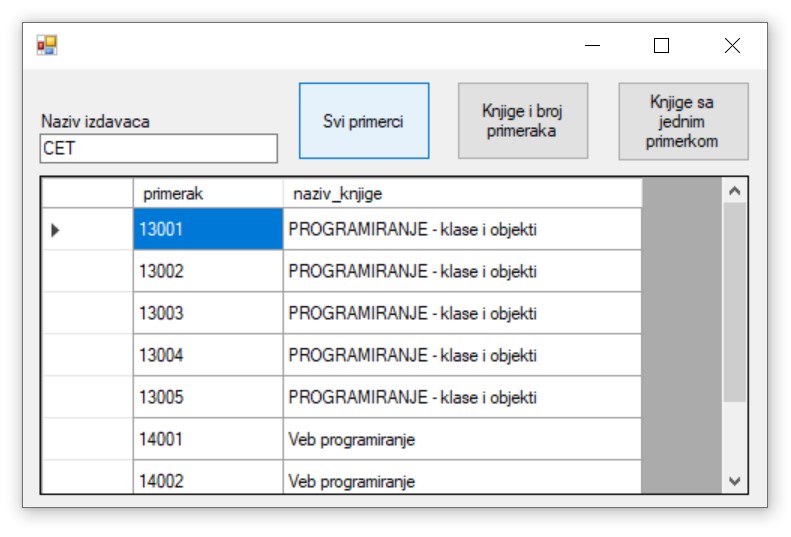Sort by the primerak column header
This screenshot has height=537, width=791.
point(207,193)
